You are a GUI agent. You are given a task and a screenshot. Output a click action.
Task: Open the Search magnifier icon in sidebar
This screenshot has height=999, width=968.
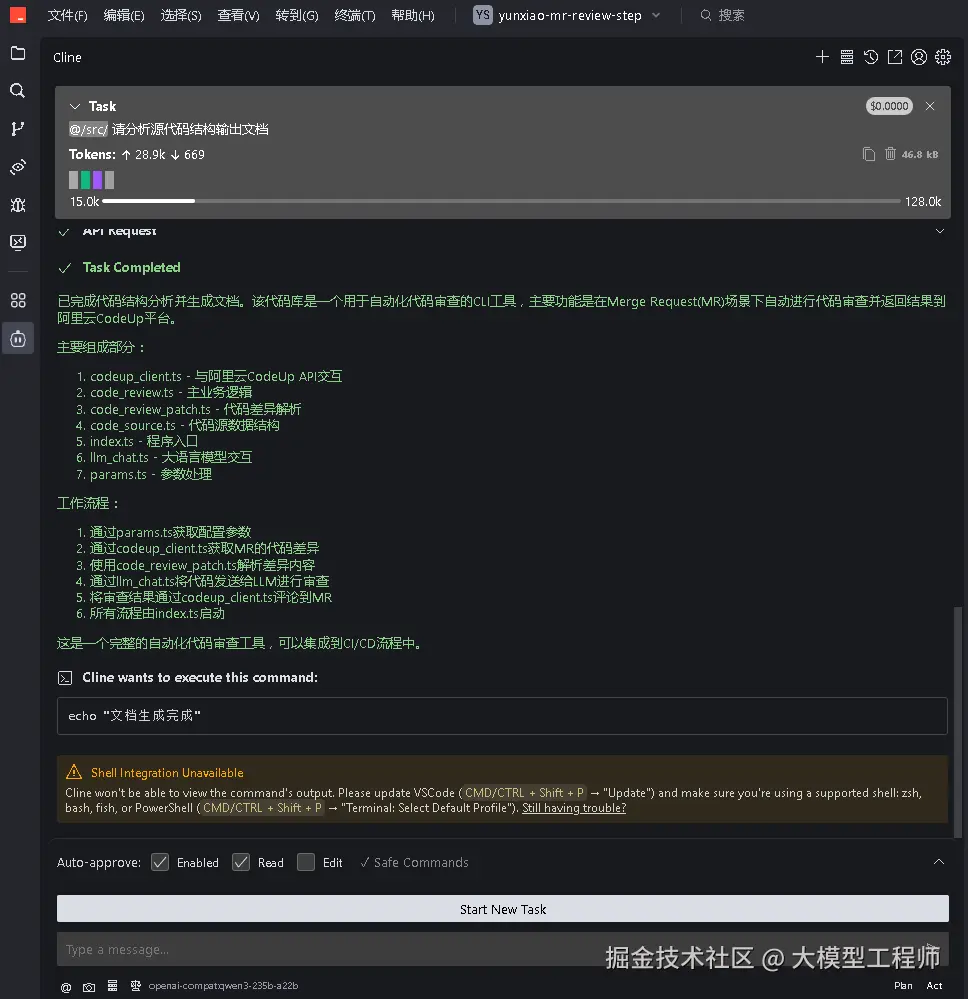pyautogui.click(x=18, y=90)
